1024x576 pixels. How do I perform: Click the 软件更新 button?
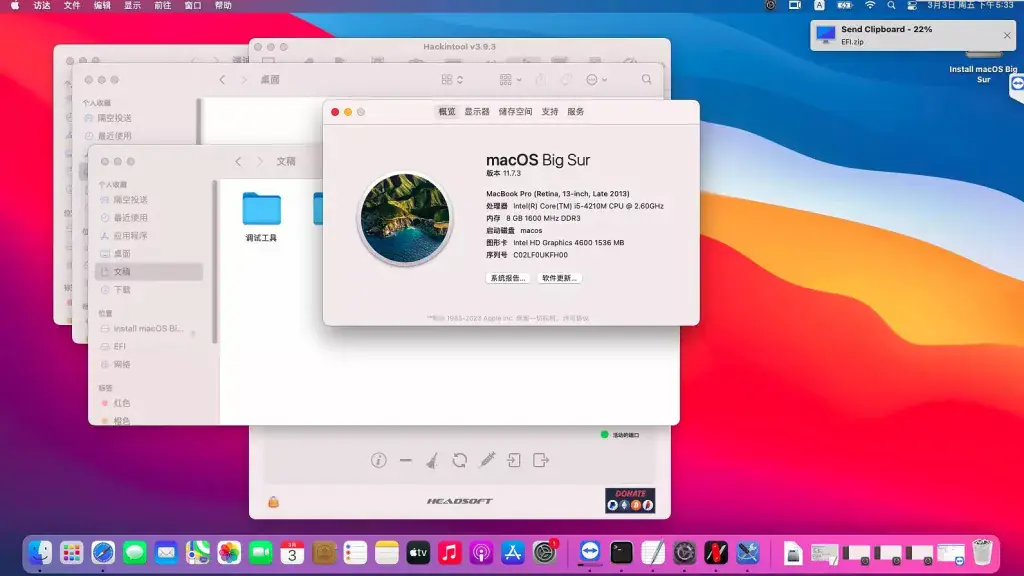point(559,278)
